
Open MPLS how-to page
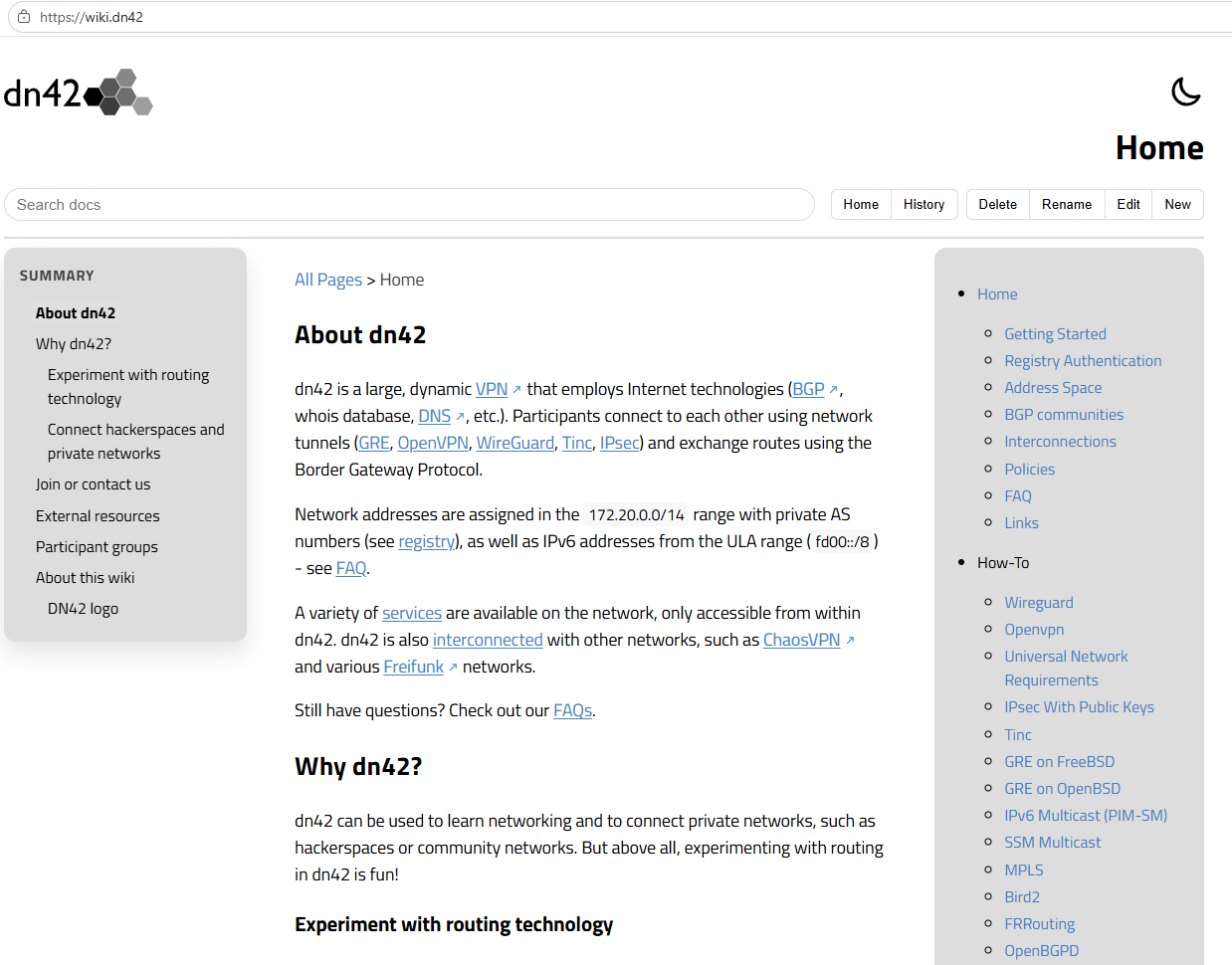[x=1024, y=870]
